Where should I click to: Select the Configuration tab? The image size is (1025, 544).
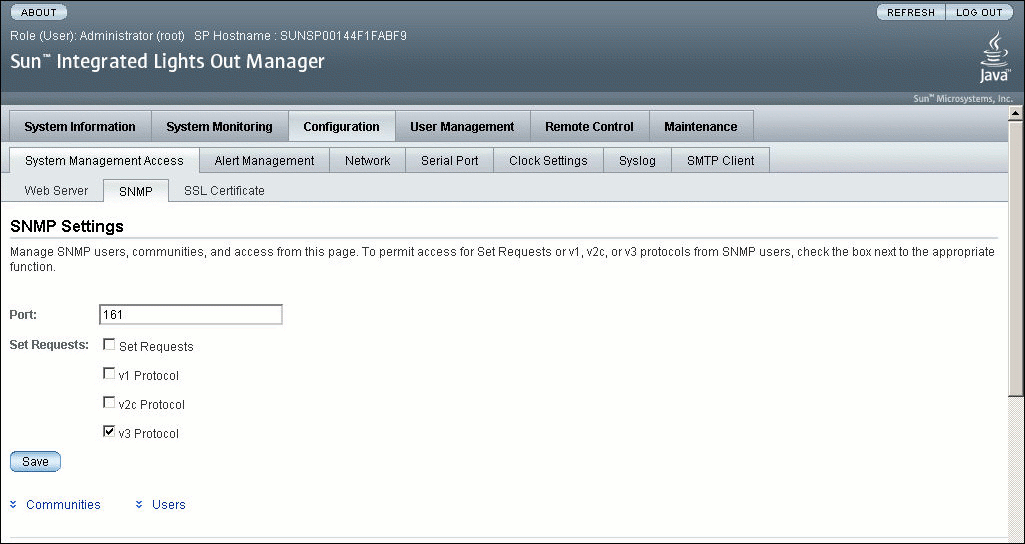point(341,127)
